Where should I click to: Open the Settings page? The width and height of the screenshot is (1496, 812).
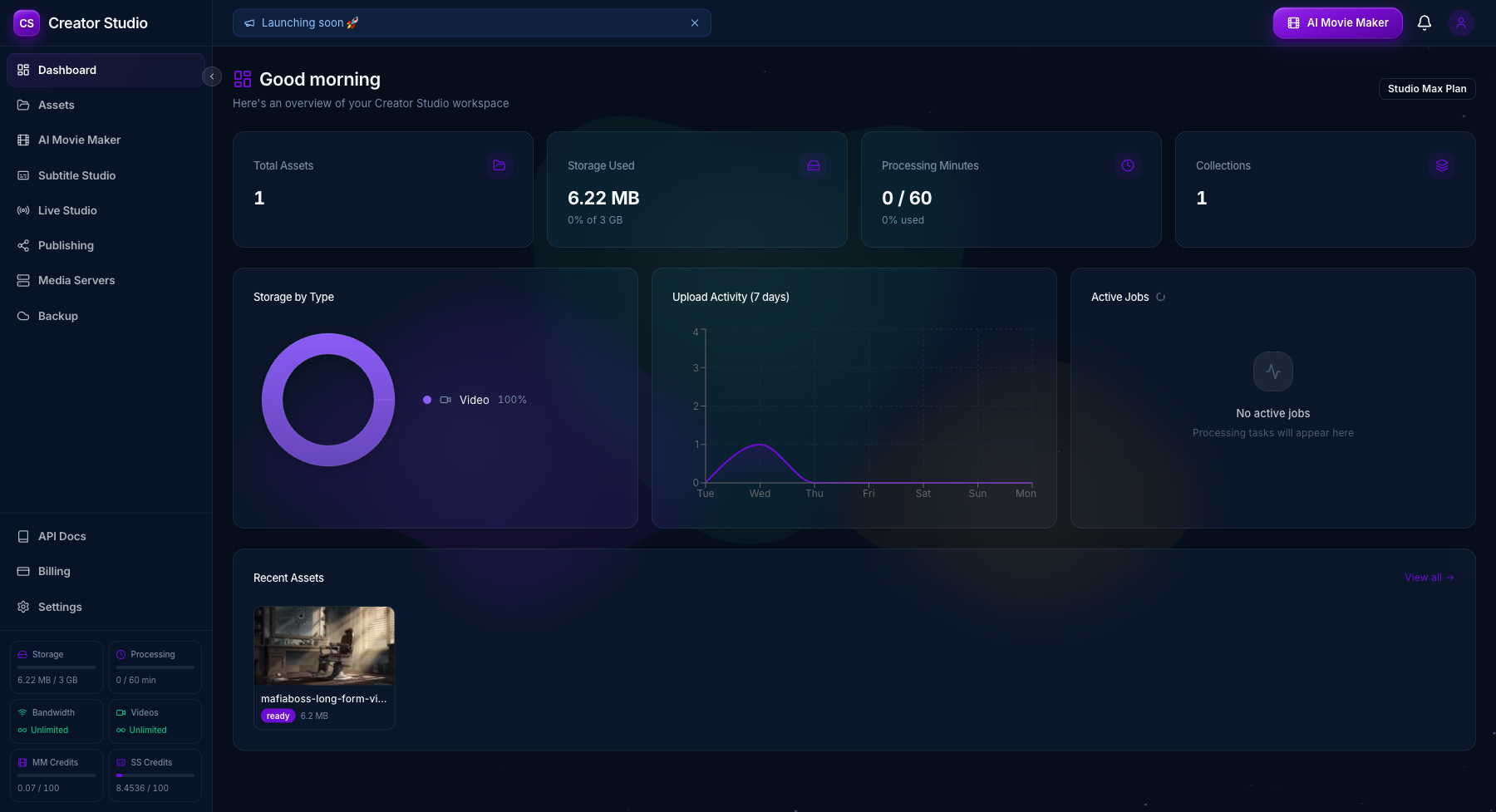59,607
